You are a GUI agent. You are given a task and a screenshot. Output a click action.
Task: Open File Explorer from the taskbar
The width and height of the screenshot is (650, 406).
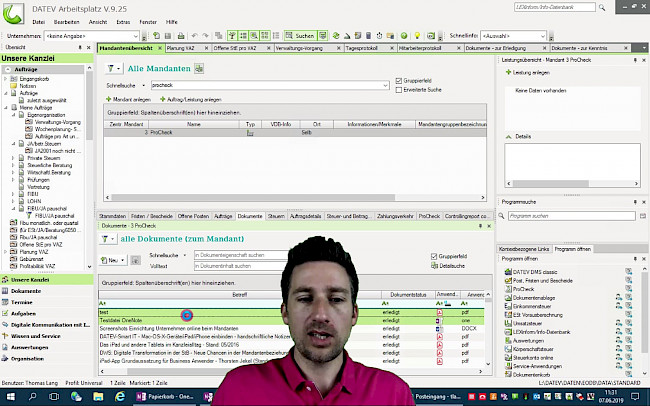(98, 397)
